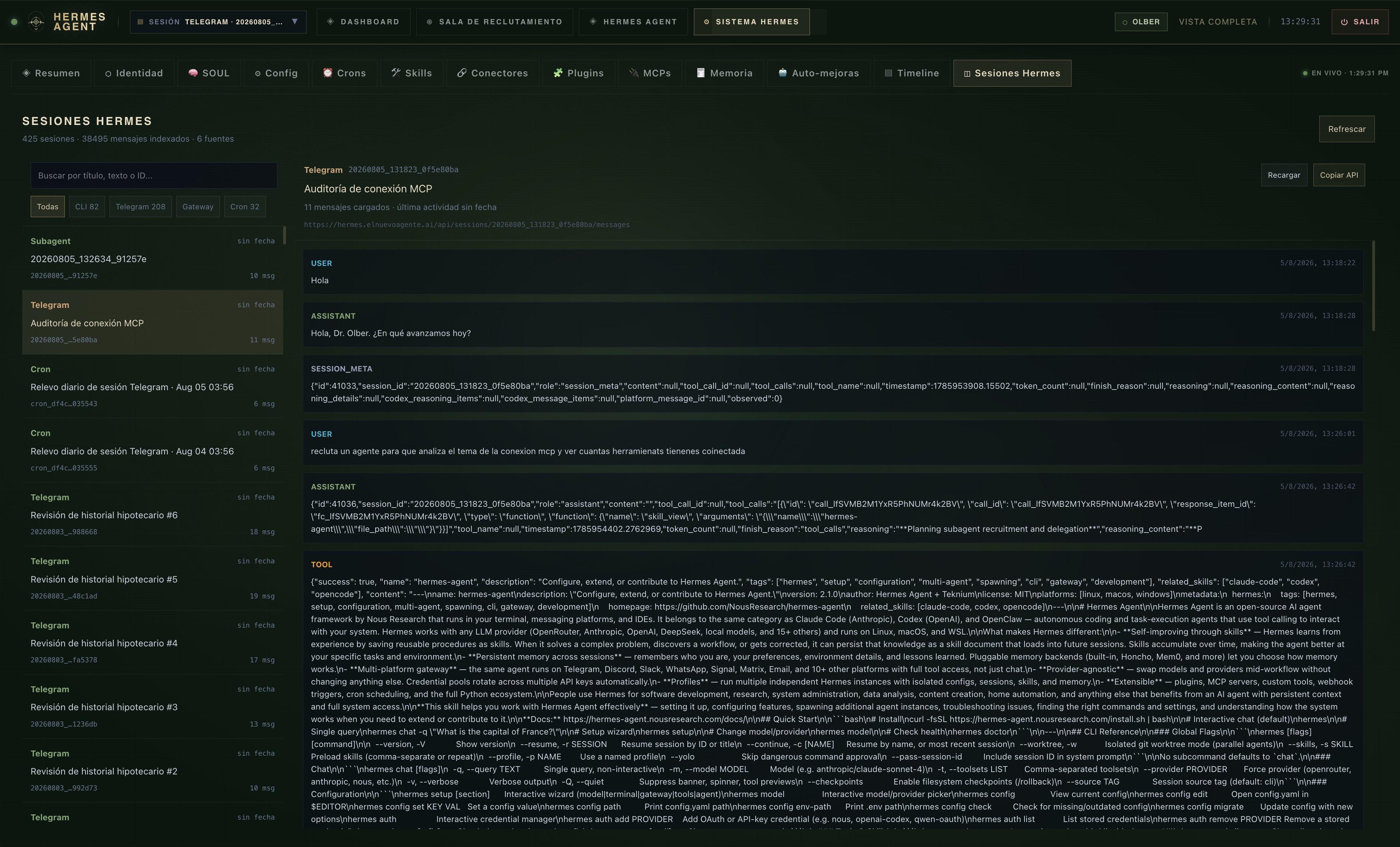The width and height of the screenshot is (1400, 847).
Task: Click the SOUL brain icon
Action: [x=193, y=73]
